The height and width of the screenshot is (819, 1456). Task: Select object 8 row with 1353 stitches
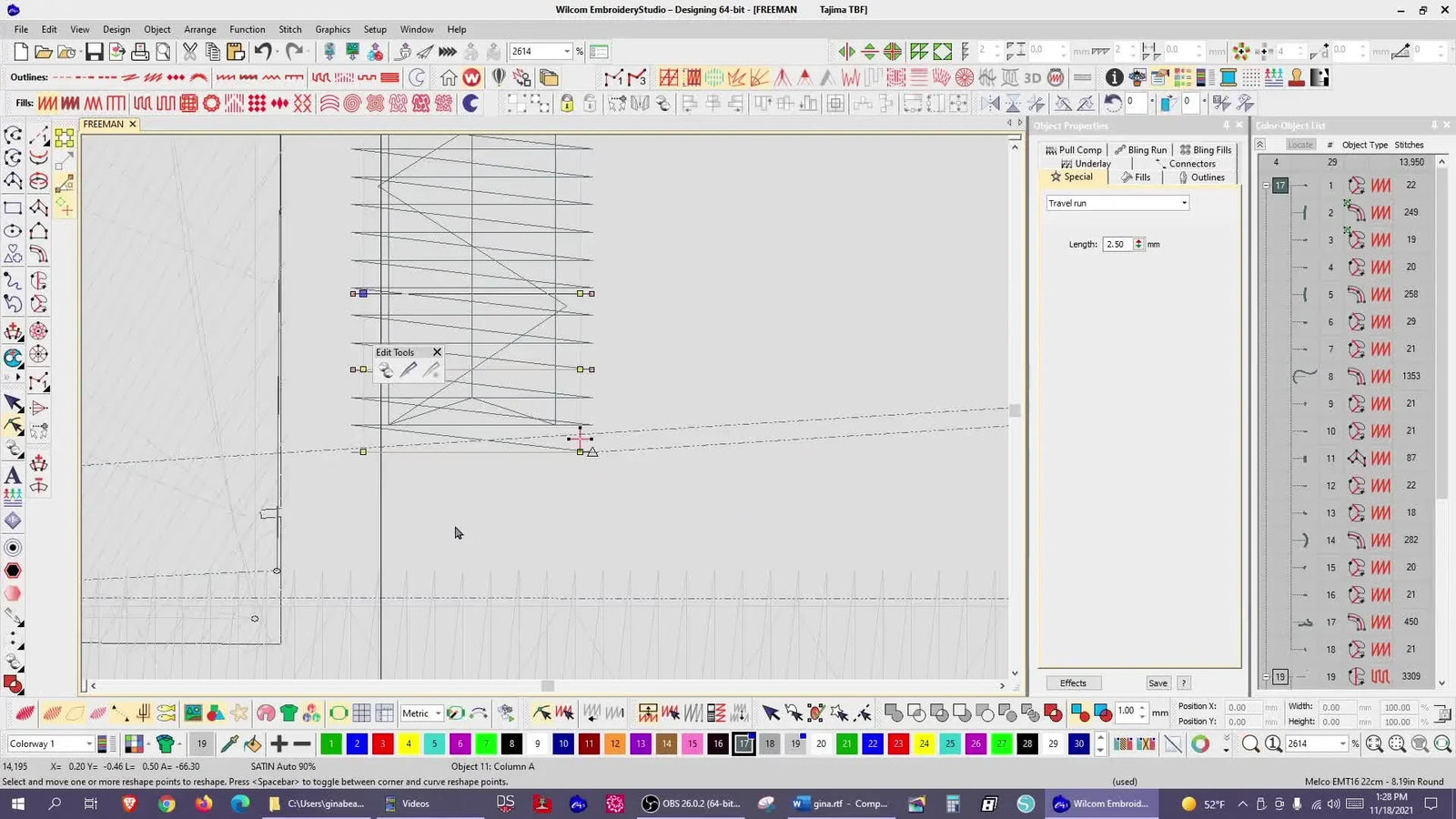click(x=1351, y=376)
